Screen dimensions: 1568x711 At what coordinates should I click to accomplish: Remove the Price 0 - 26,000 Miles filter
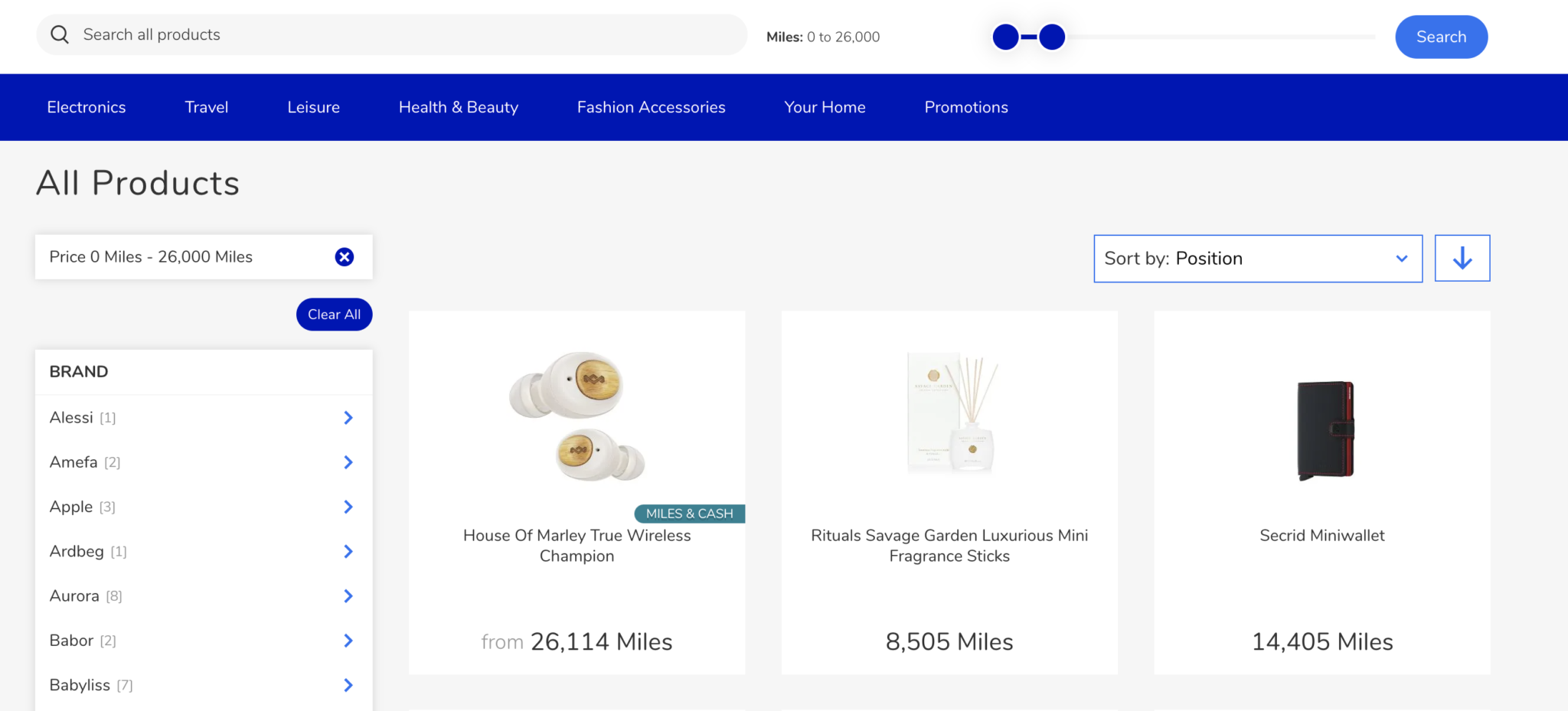[345, 257]
